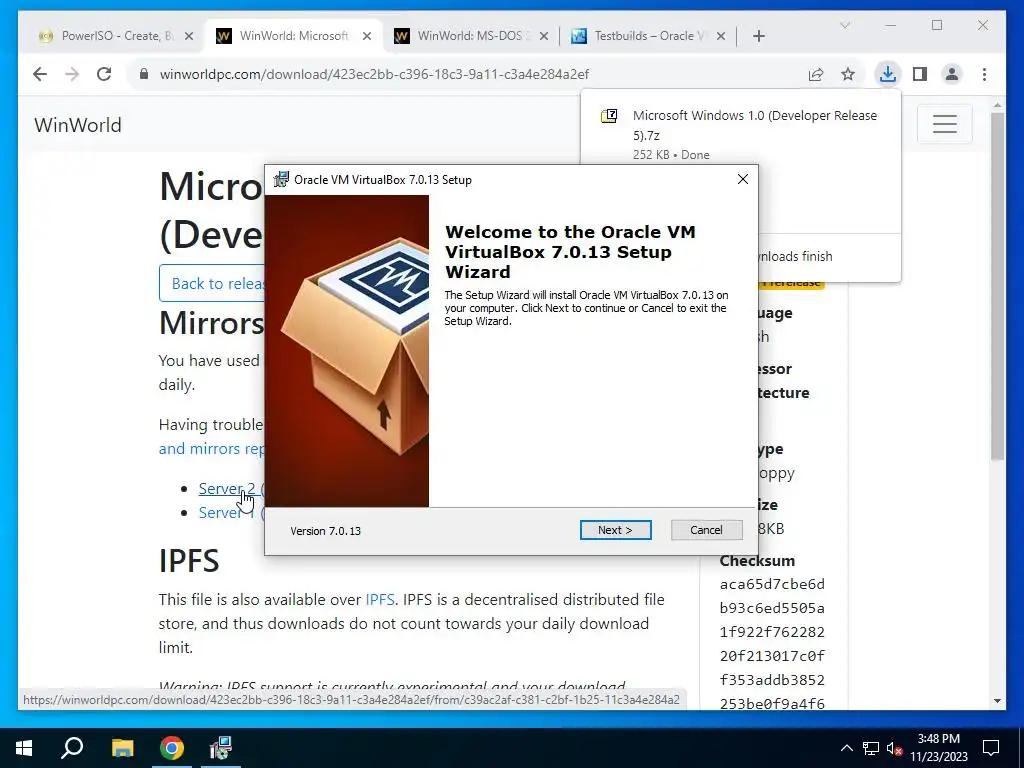Click and mirrors report link
This screenshot has width=1024, height=768.
point(211,449)
